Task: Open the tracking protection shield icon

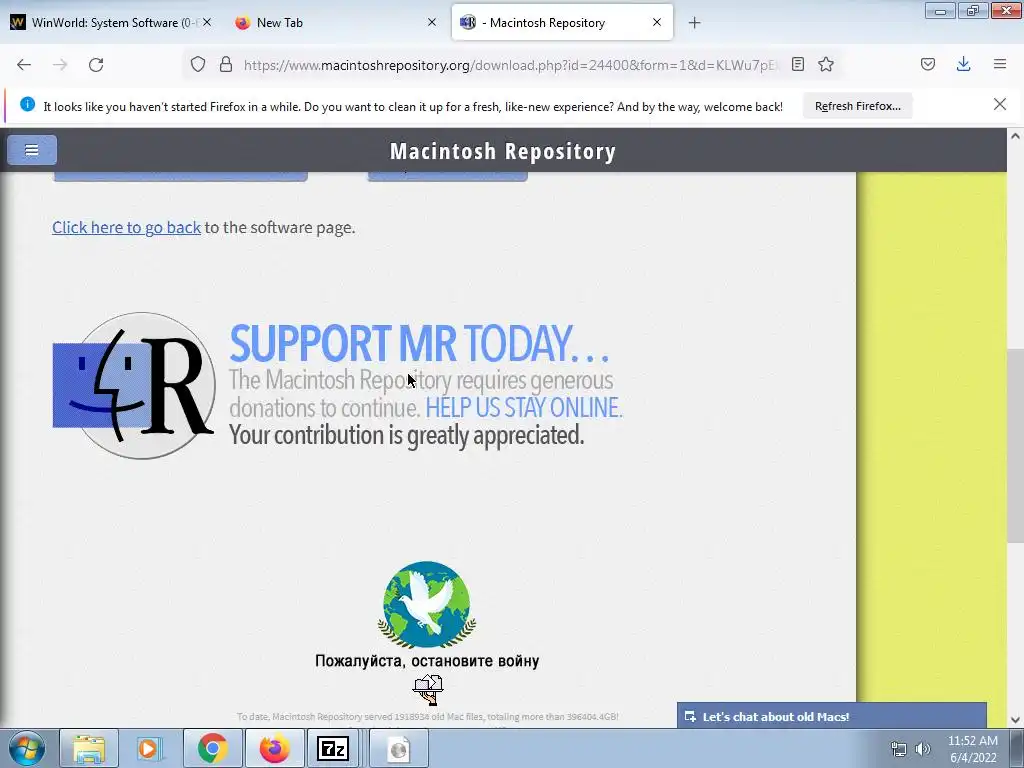Action: 198,64
